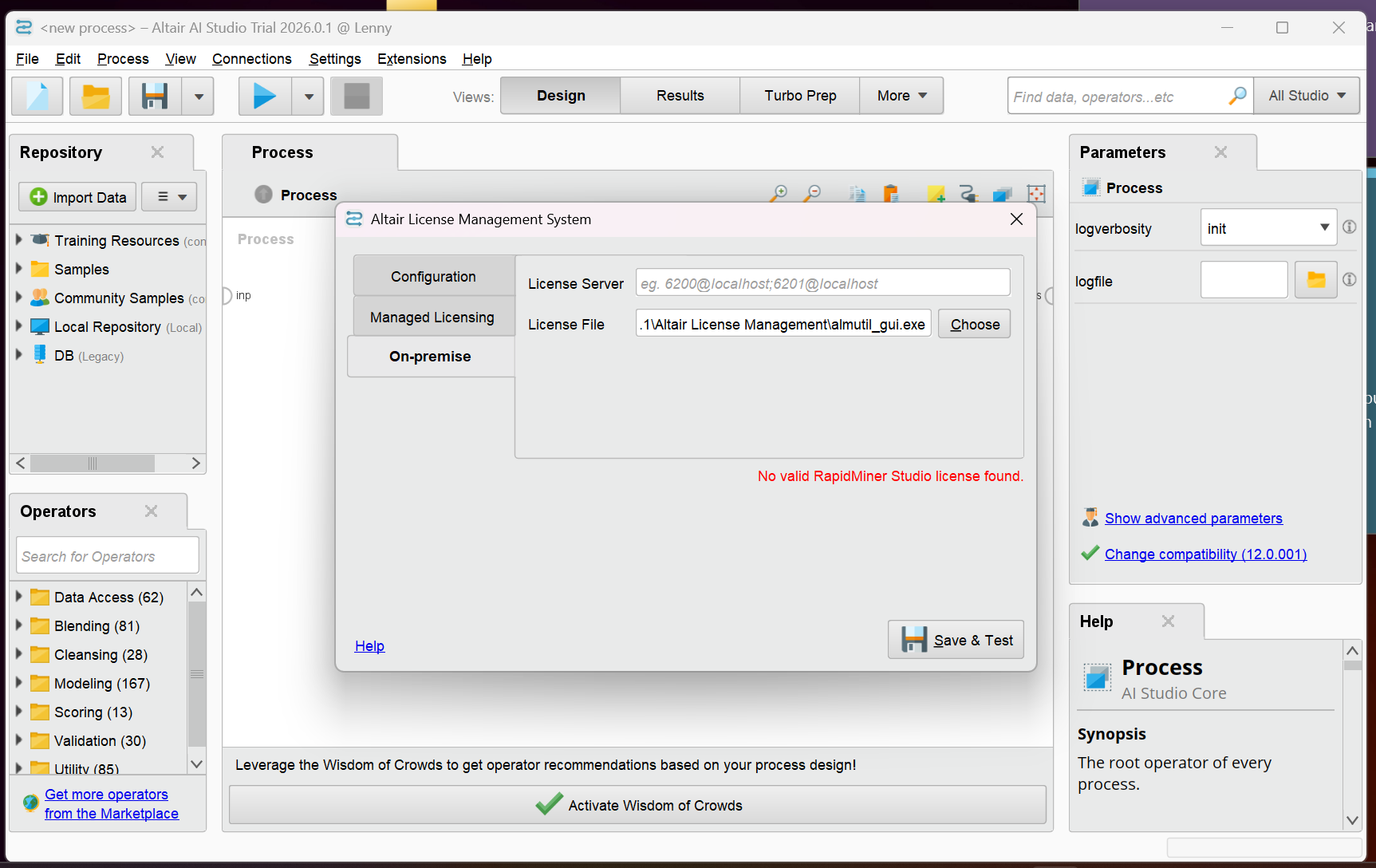Focus the Search for Operators field
The height and width of the screenshot is (868, 1376).
point(108,555)
